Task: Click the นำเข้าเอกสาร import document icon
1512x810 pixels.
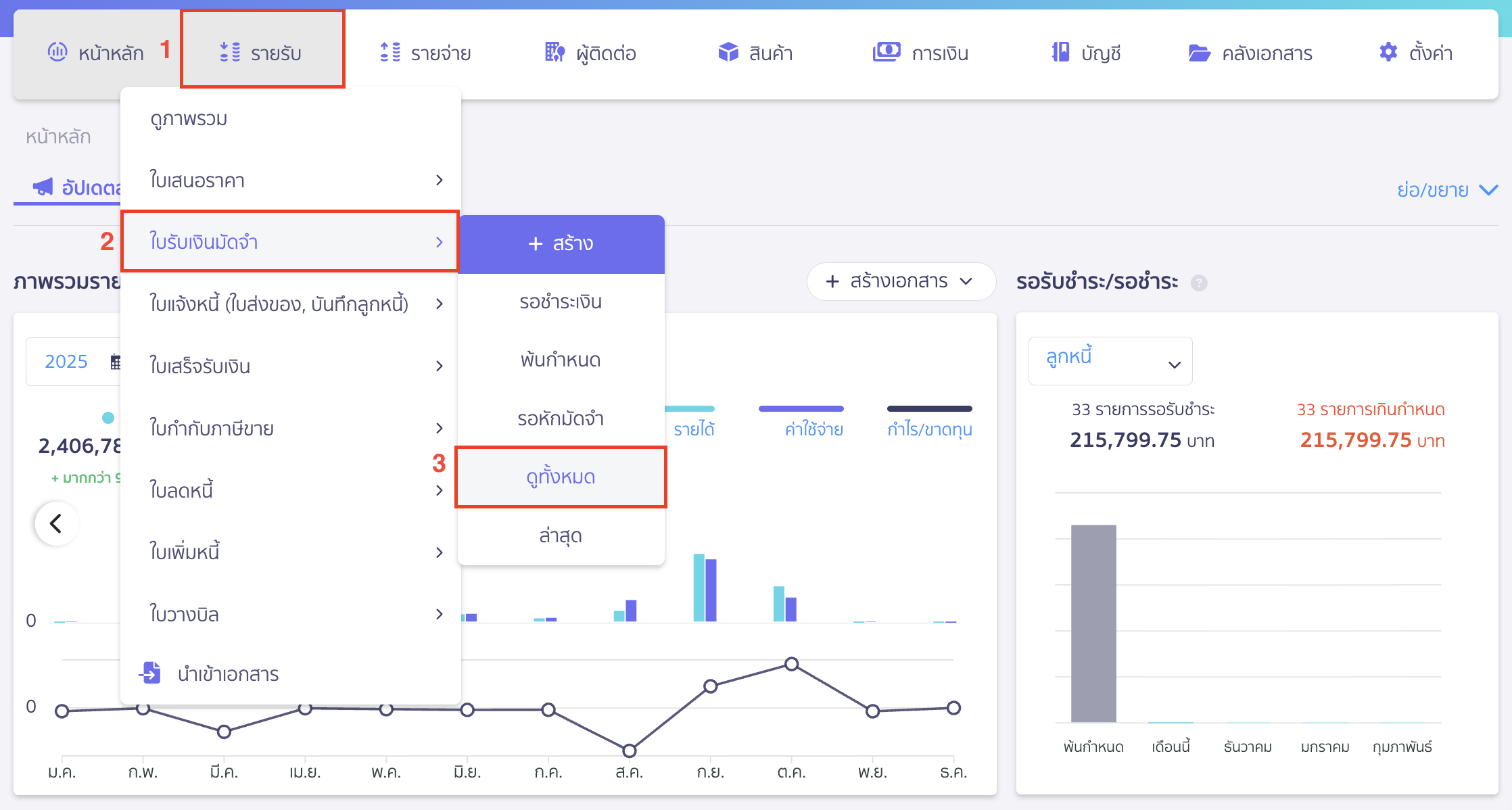Action: tap(150, 673)
